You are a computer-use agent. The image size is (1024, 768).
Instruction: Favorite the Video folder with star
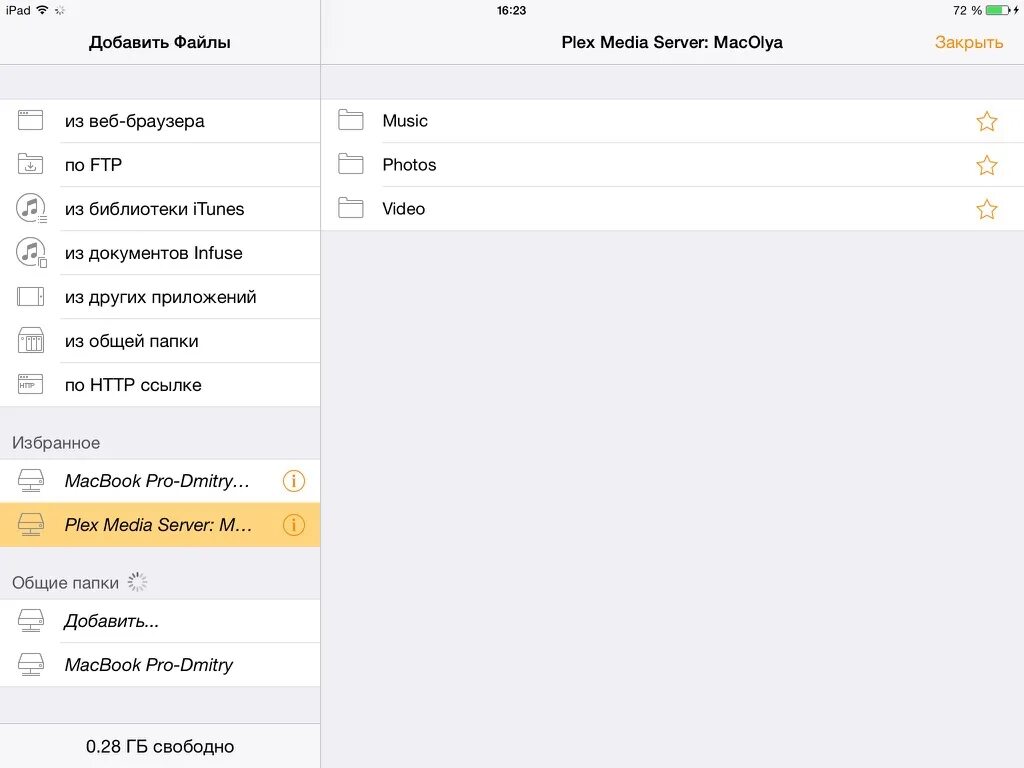pos(987,209)
